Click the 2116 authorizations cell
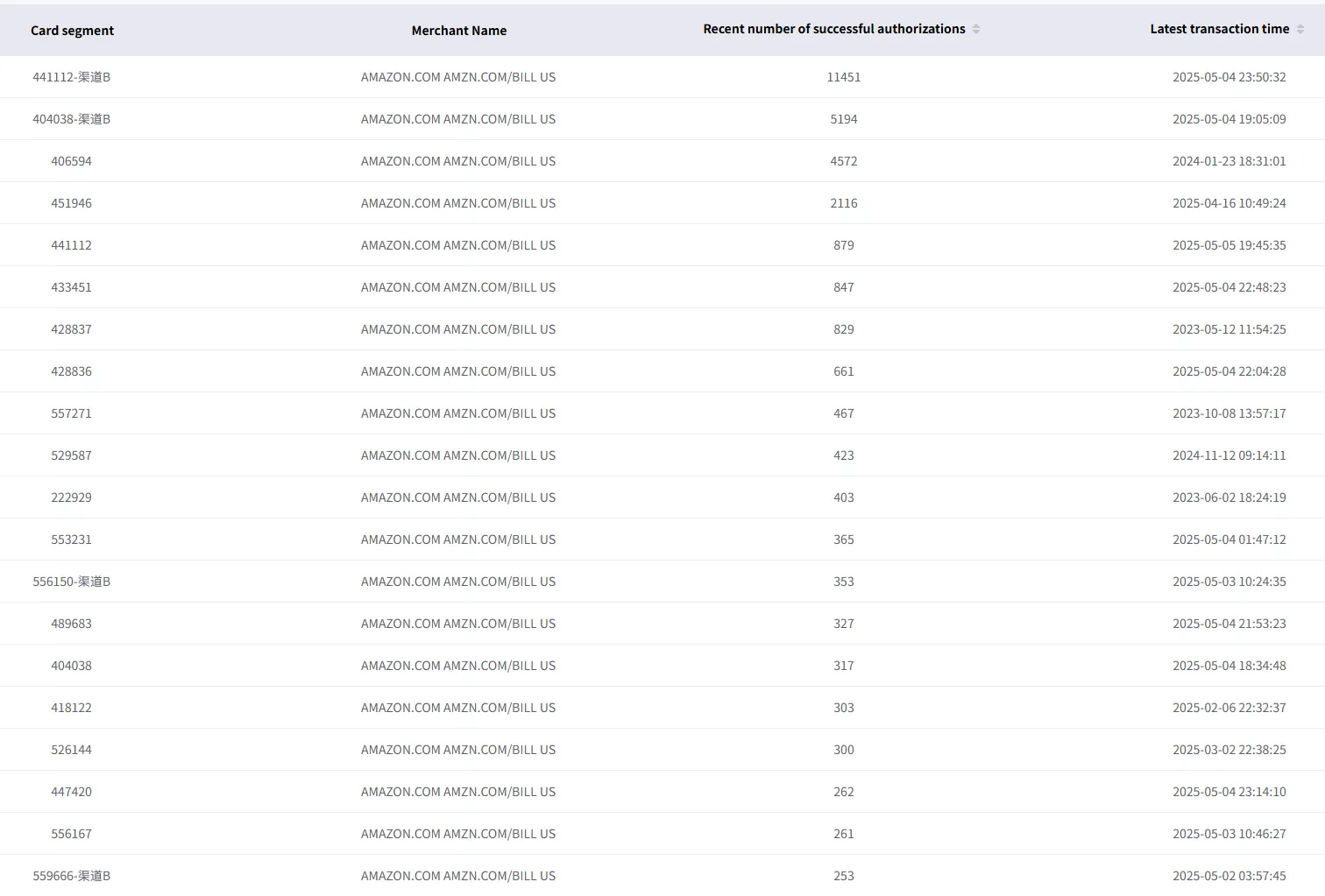 pyautogui.click(x=843, y=203)
